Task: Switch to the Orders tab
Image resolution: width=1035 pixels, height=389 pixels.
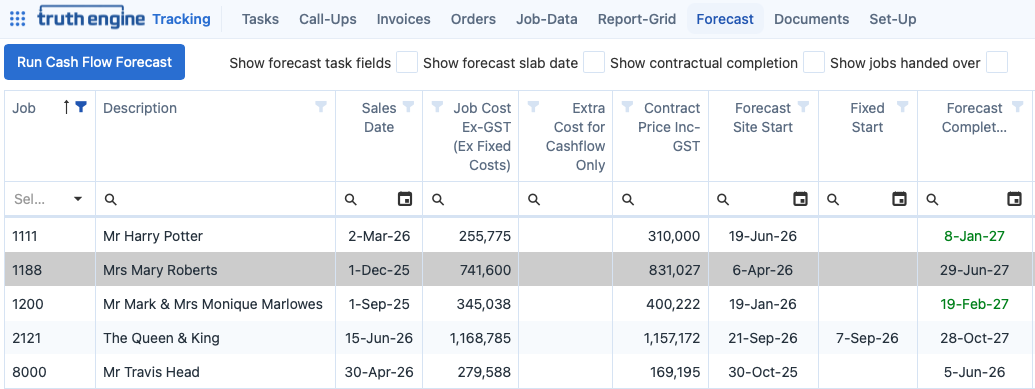Action: (x=473, y=19)
